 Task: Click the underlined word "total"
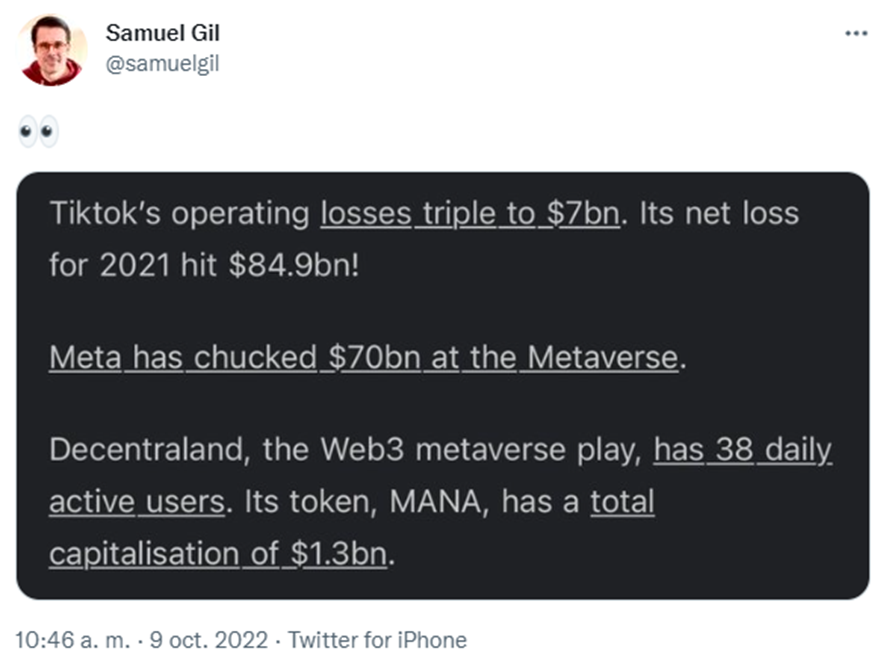pos(622,501)
